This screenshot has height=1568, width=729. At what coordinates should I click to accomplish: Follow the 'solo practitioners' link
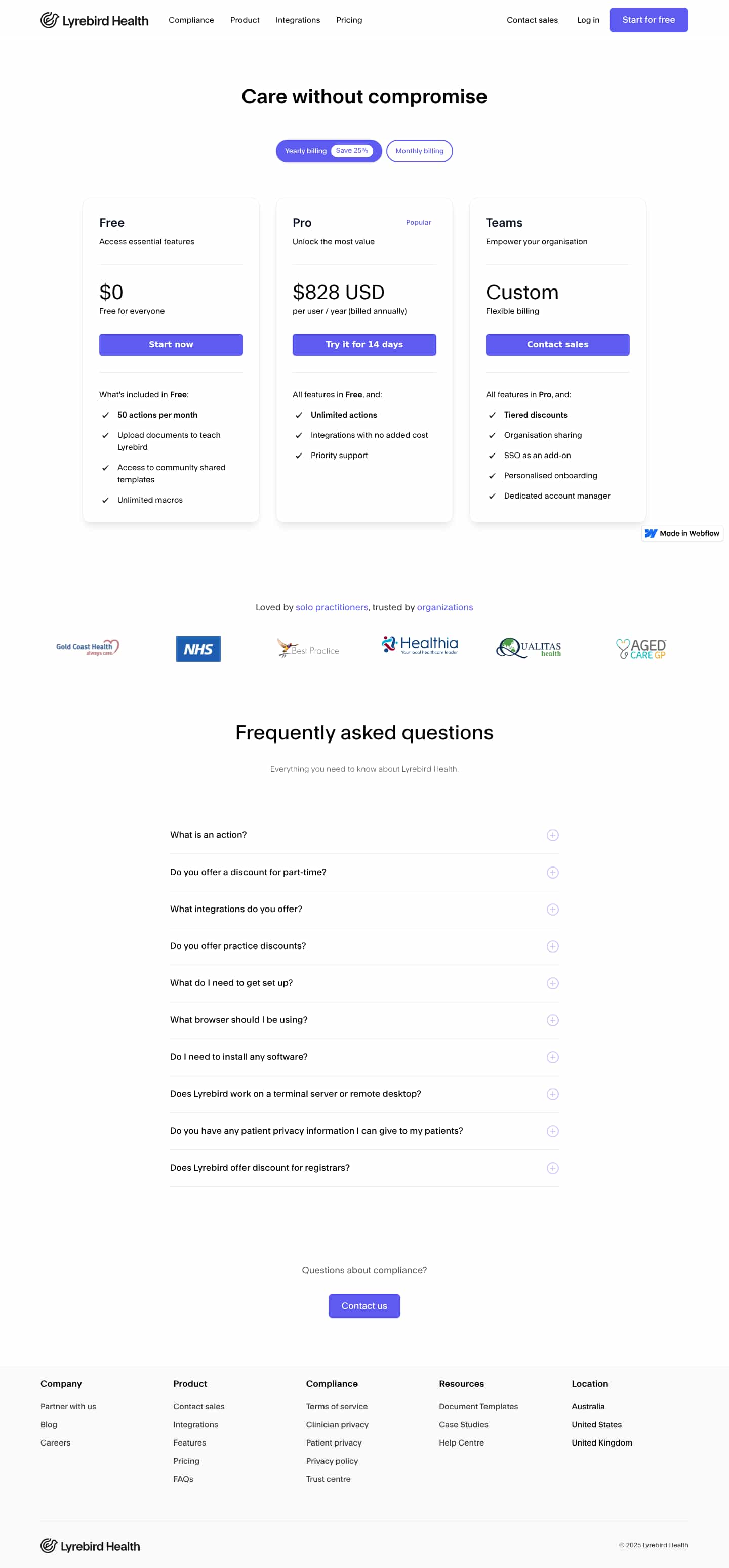click(332, 607)
